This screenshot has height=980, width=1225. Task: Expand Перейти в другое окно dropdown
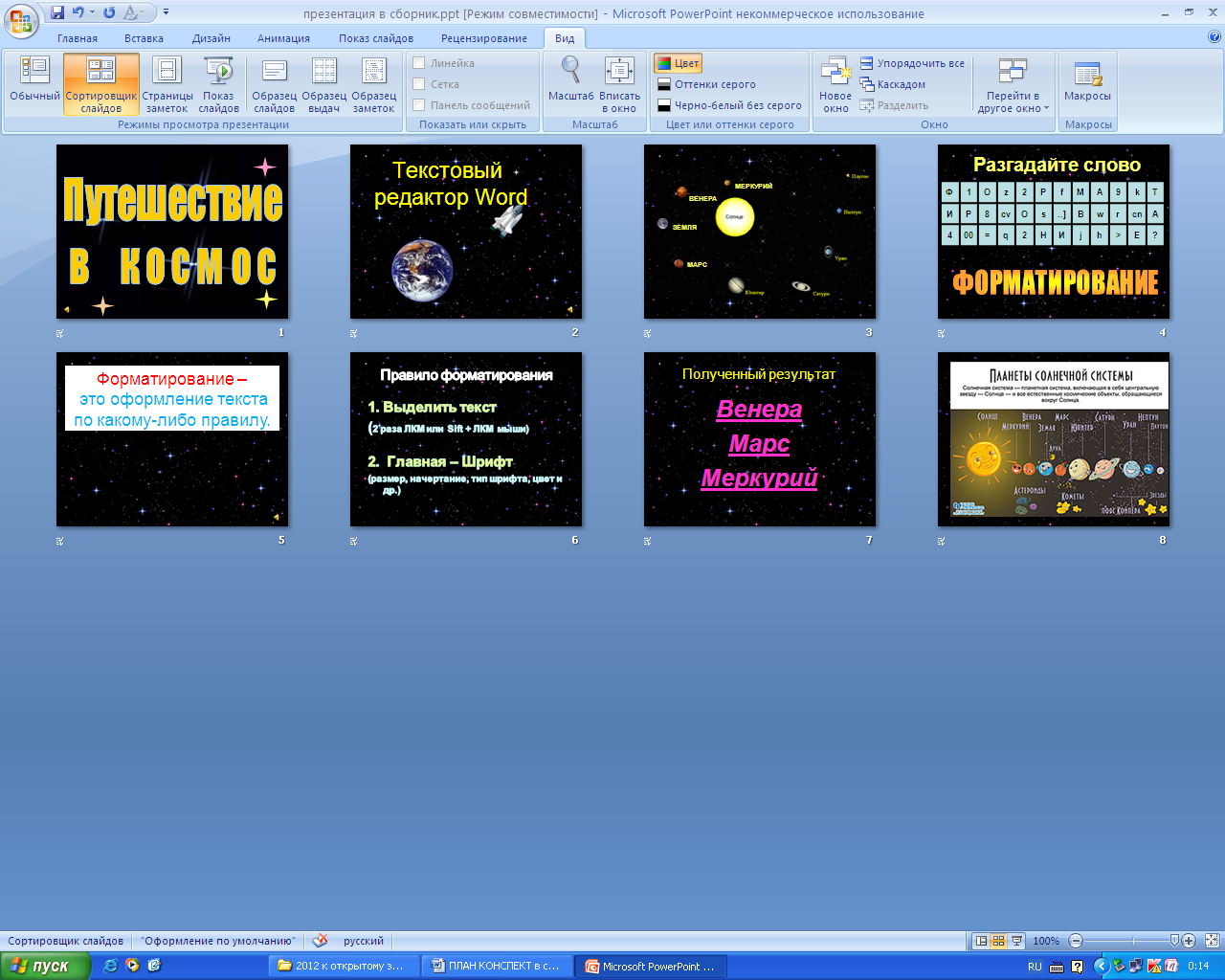(1013, 85)
